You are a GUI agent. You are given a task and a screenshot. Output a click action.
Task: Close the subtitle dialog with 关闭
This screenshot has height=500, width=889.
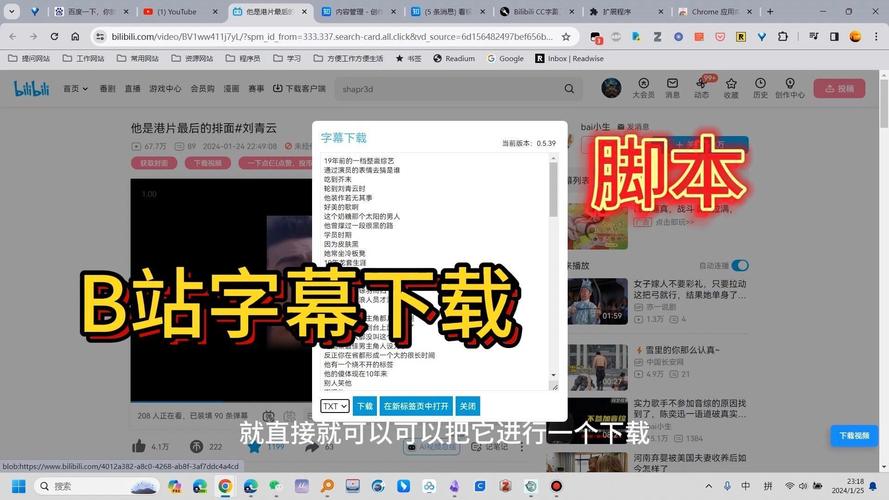(x=467, y=406)
